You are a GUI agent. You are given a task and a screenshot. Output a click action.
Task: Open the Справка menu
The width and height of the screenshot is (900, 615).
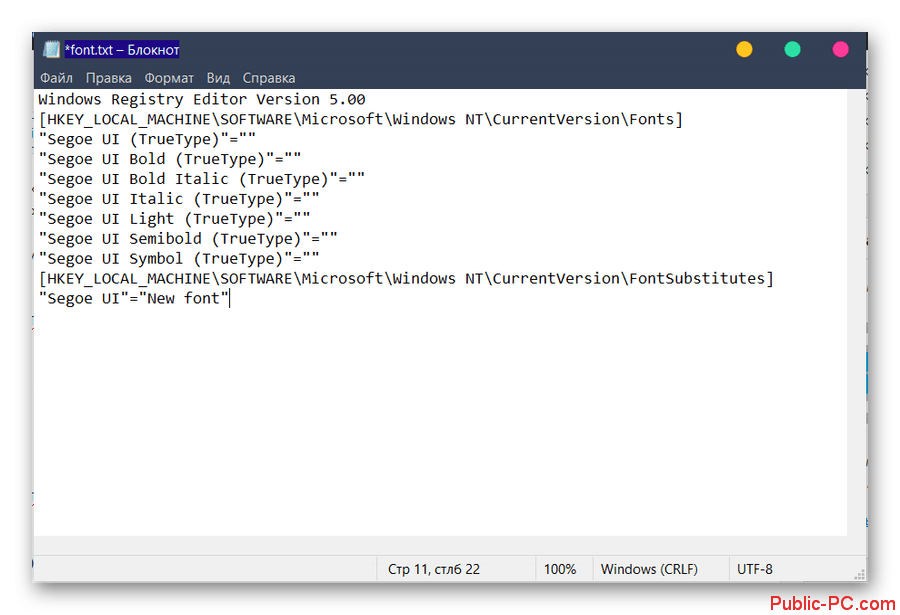(269, 78)
